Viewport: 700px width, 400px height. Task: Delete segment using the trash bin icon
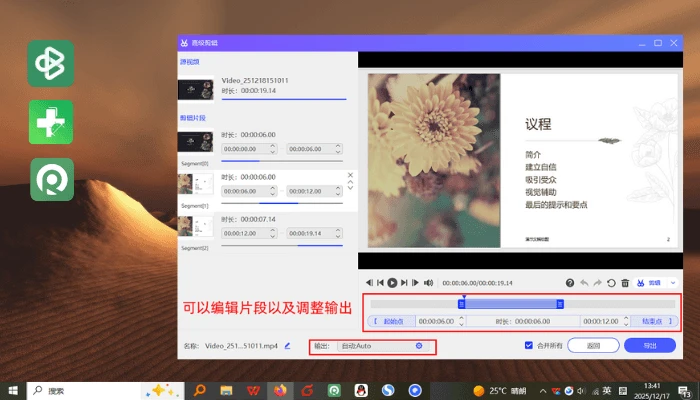pyautogui.click(x=625, y=283)
